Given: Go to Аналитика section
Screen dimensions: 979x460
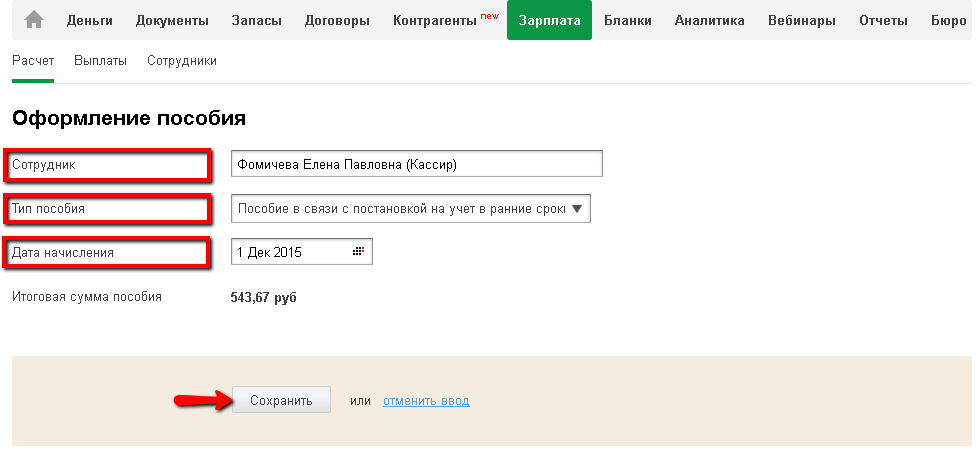Looking at the screenshot, I should click(710, 21).
